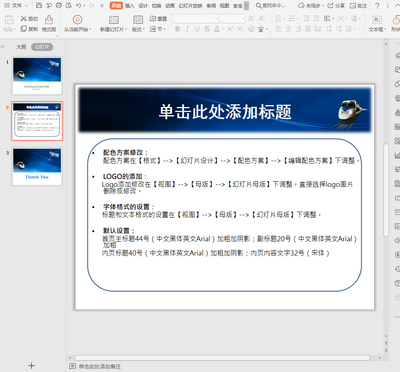Select the Format Painter (格式刷) brush
The image size is (400, 372).
coord(49,20)
